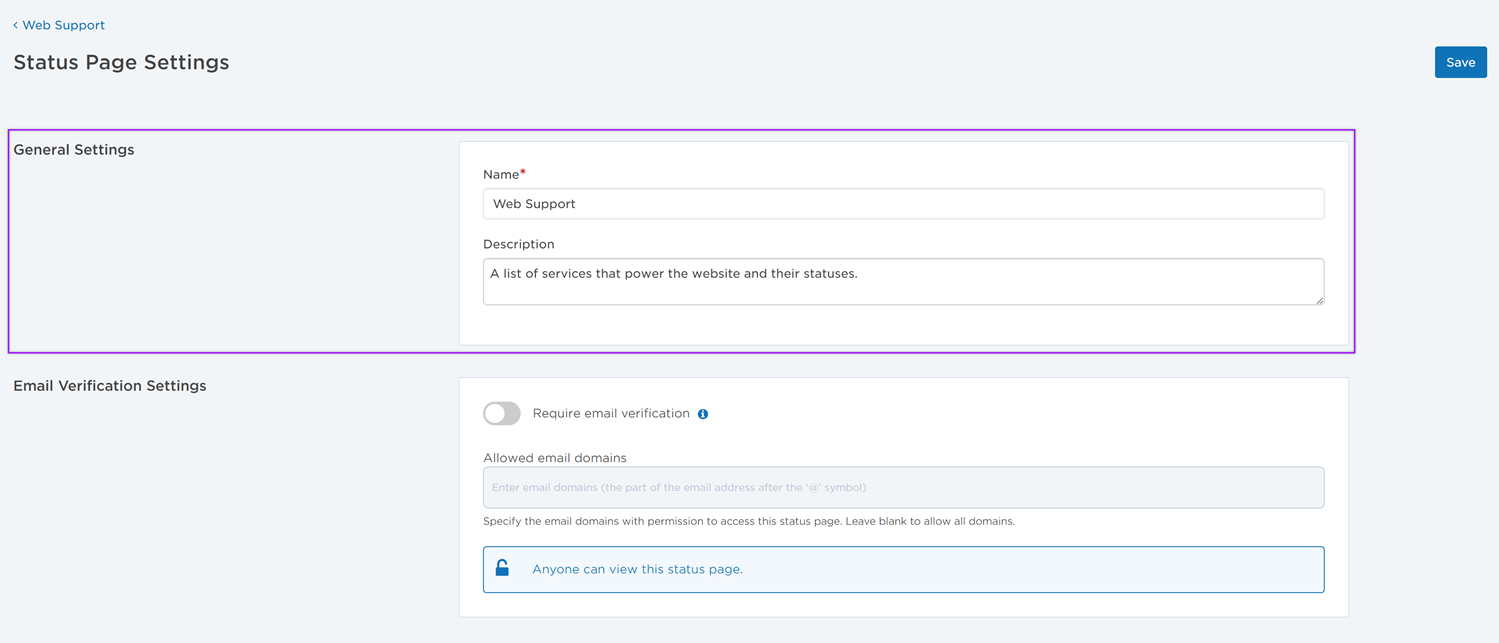Image resolution: width=1499 pixels, height=643 pixels.
Task: Click the "Anyone can view this status page" text
Action: coord(637,569)
